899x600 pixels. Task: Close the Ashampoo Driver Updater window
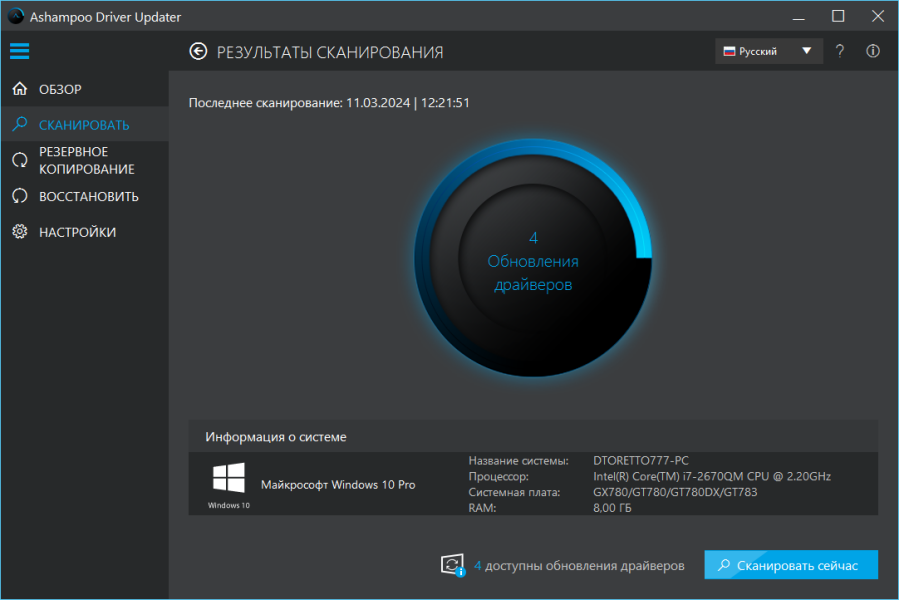[878, 17]
